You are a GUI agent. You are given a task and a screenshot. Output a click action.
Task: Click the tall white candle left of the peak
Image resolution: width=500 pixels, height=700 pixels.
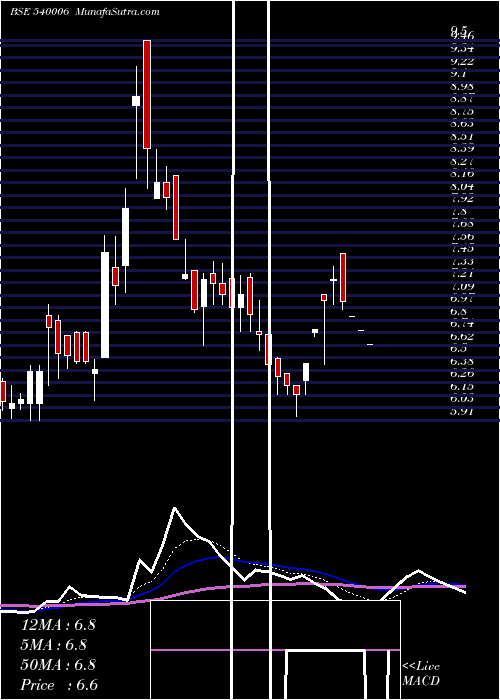[104, 305]
